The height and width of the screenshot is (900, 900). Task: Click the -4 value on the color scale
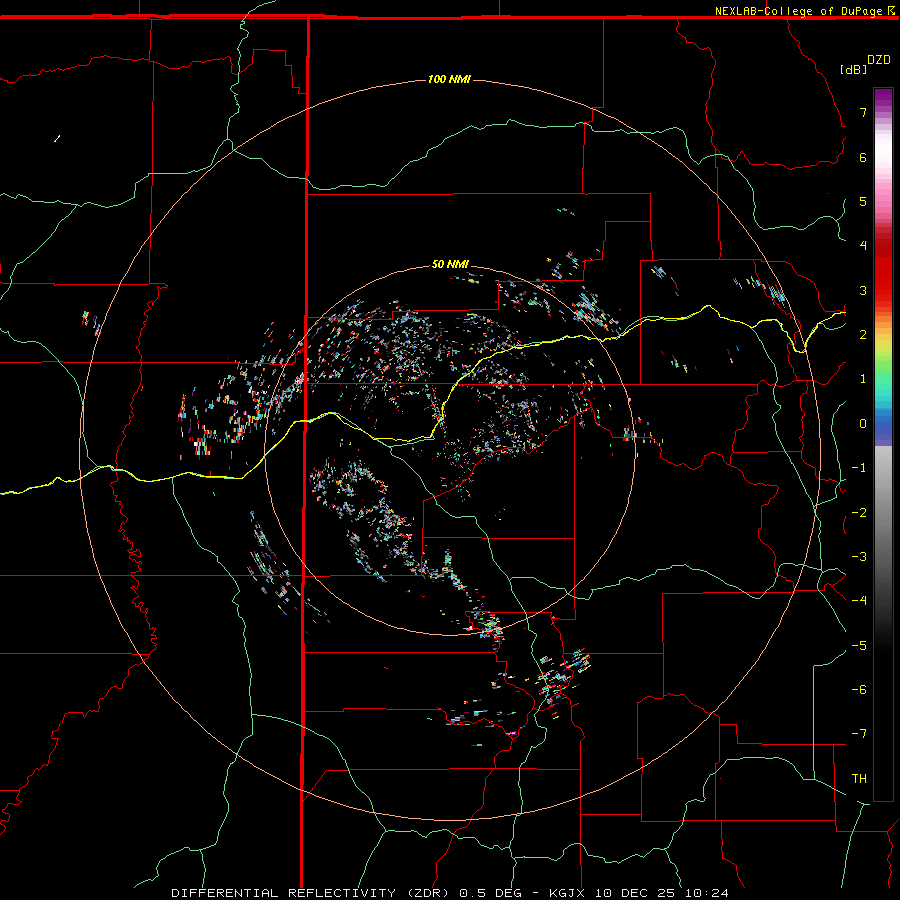click(x=859, y=601)
